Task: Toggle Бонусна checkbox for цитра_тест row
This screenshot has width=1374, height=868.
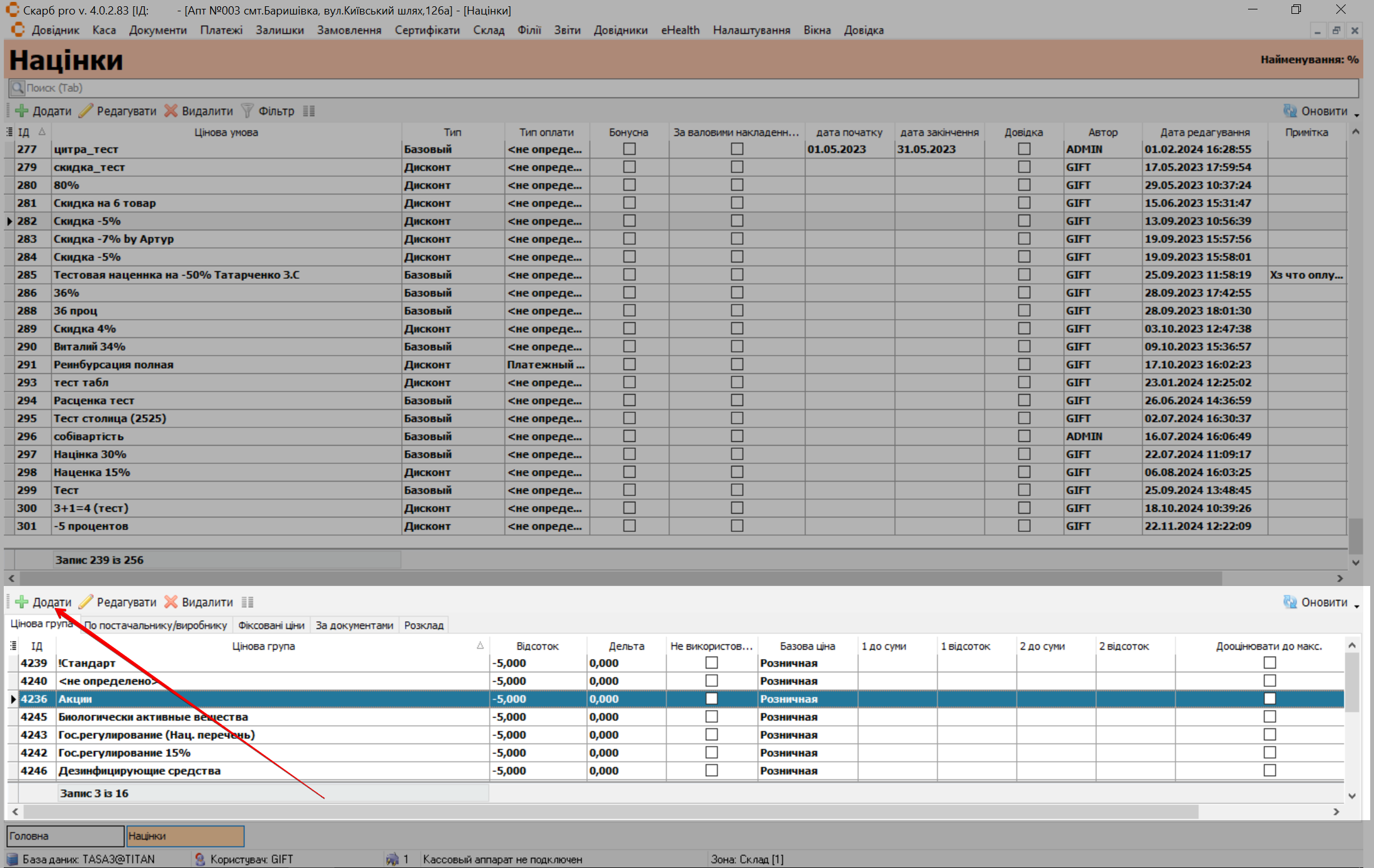Action: click(629, 149)
